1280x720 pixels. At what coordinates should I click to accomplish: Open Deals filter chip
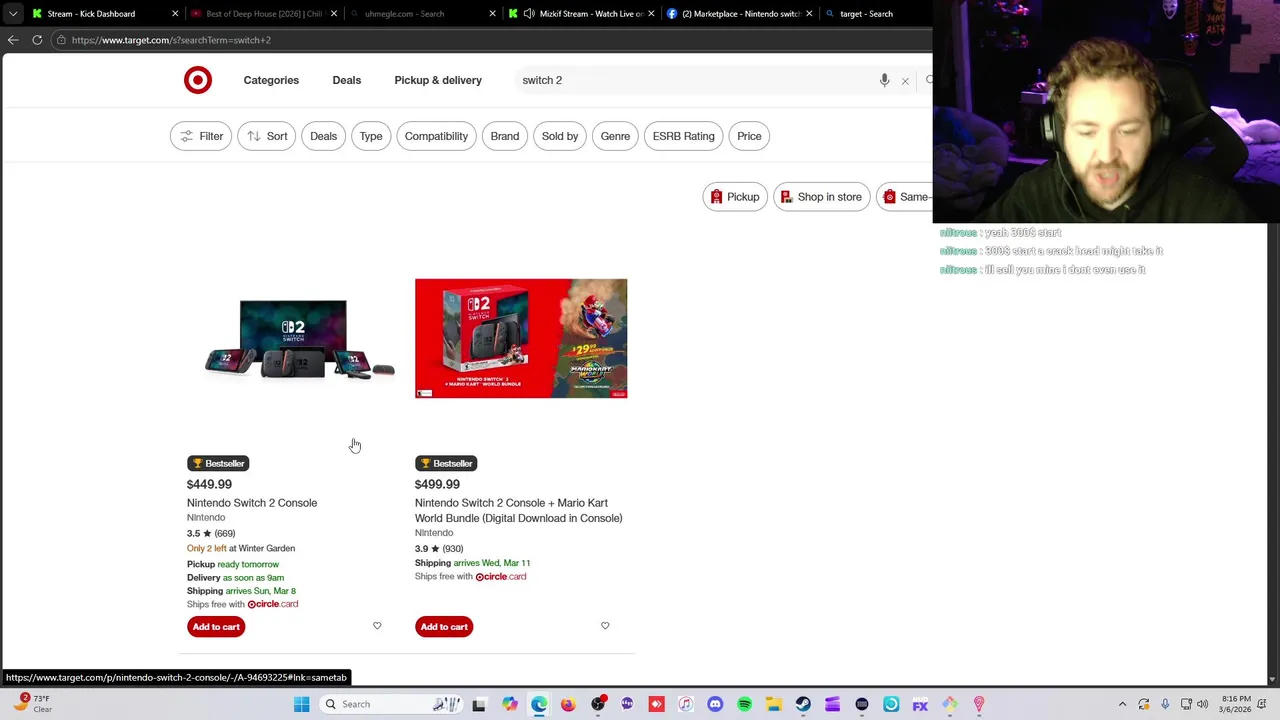tap(323, 136)
